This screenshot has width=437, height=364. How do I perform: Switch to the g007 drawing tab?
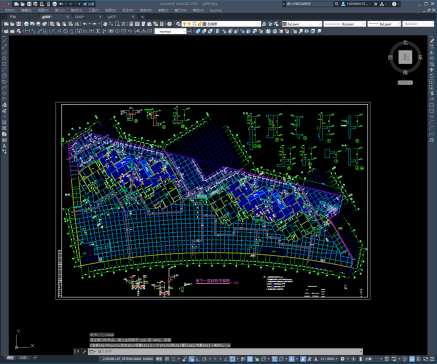[112, 17]
